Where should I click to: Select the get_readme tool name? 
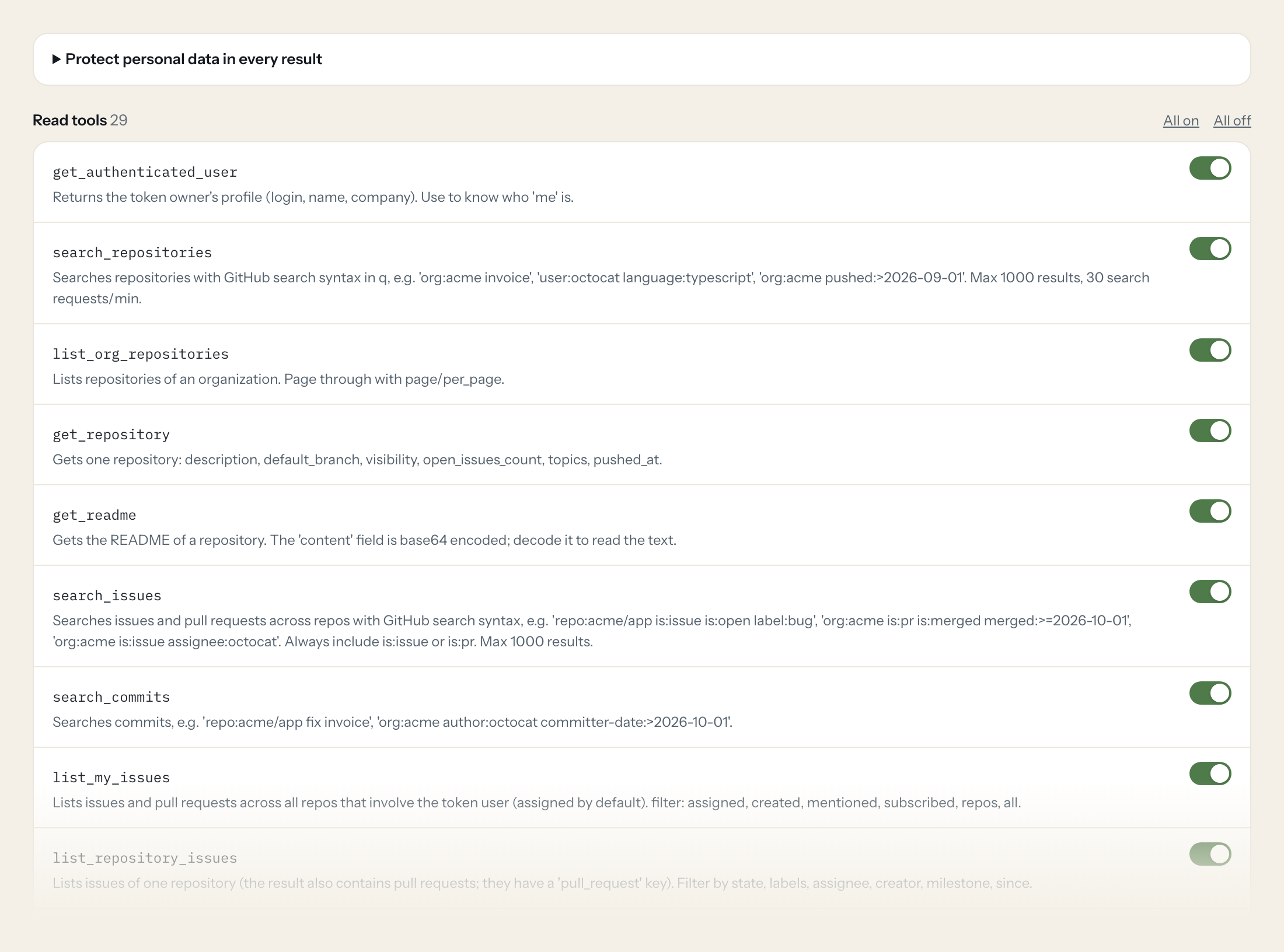tap(94, 515)
